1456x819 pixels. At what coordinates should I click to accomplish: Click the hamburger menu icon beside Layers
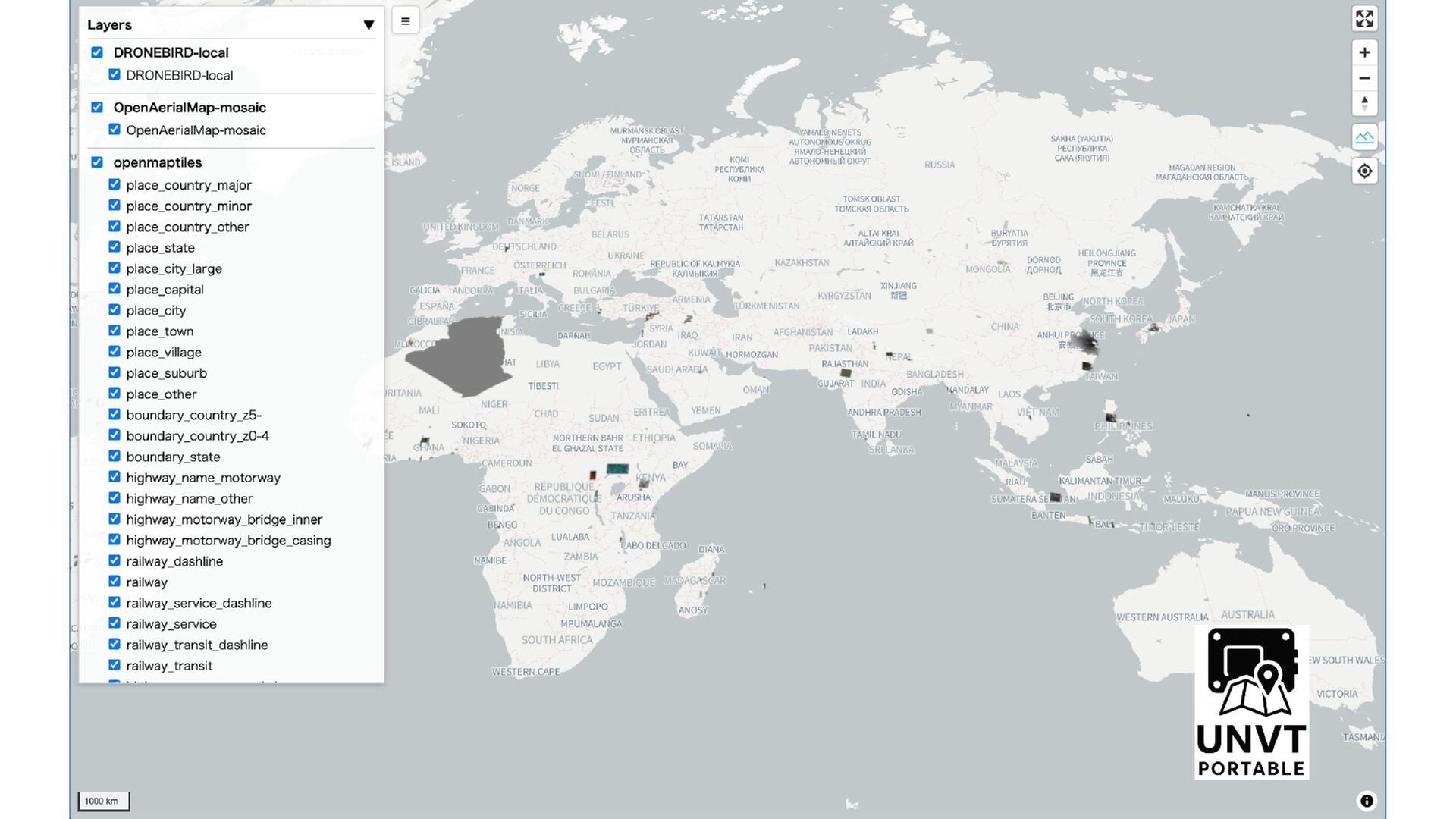(406, 21)
